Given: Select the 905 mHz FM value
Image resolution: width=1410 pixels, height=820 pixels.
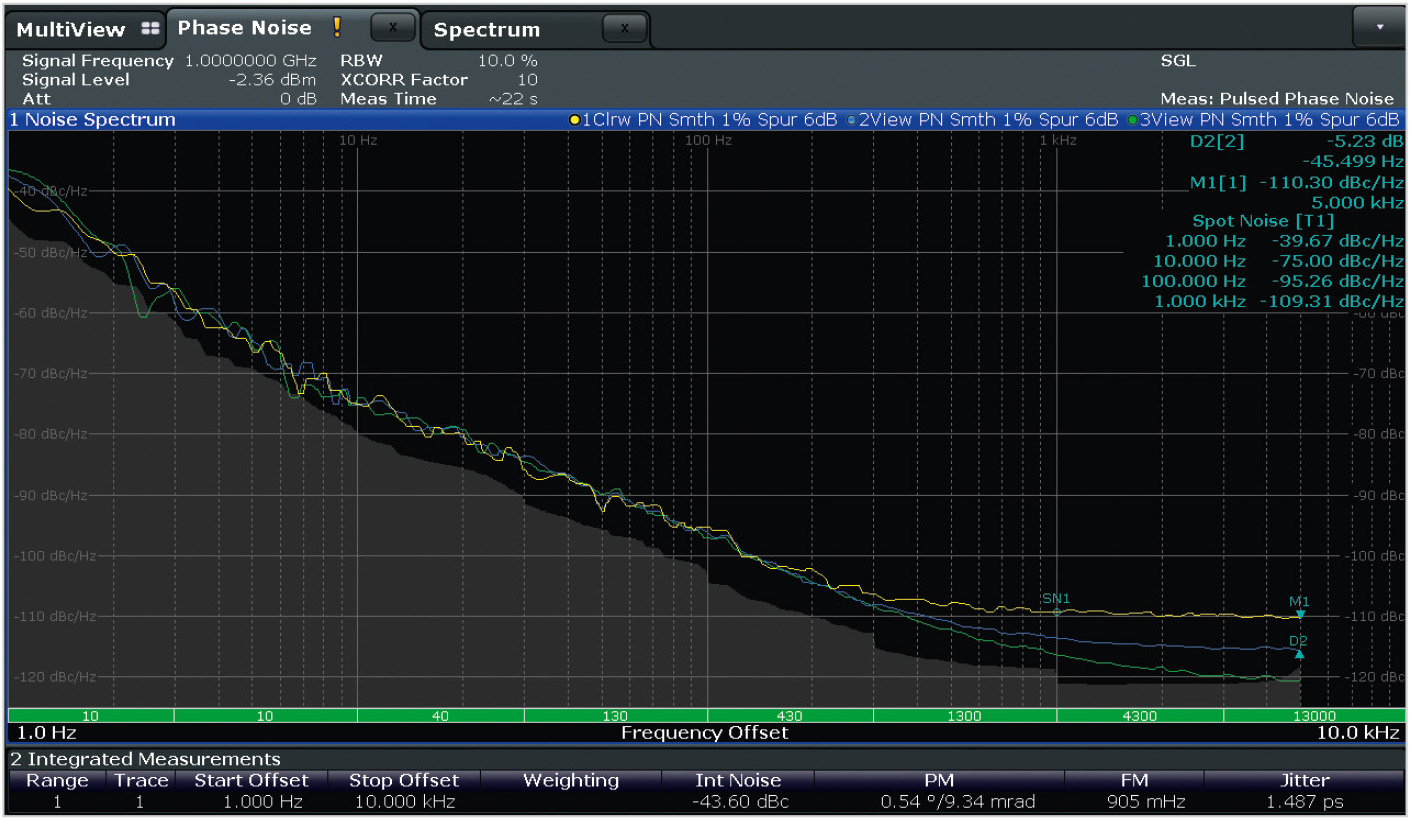Looking at the screenshot, I should (x=1146, y=802).
